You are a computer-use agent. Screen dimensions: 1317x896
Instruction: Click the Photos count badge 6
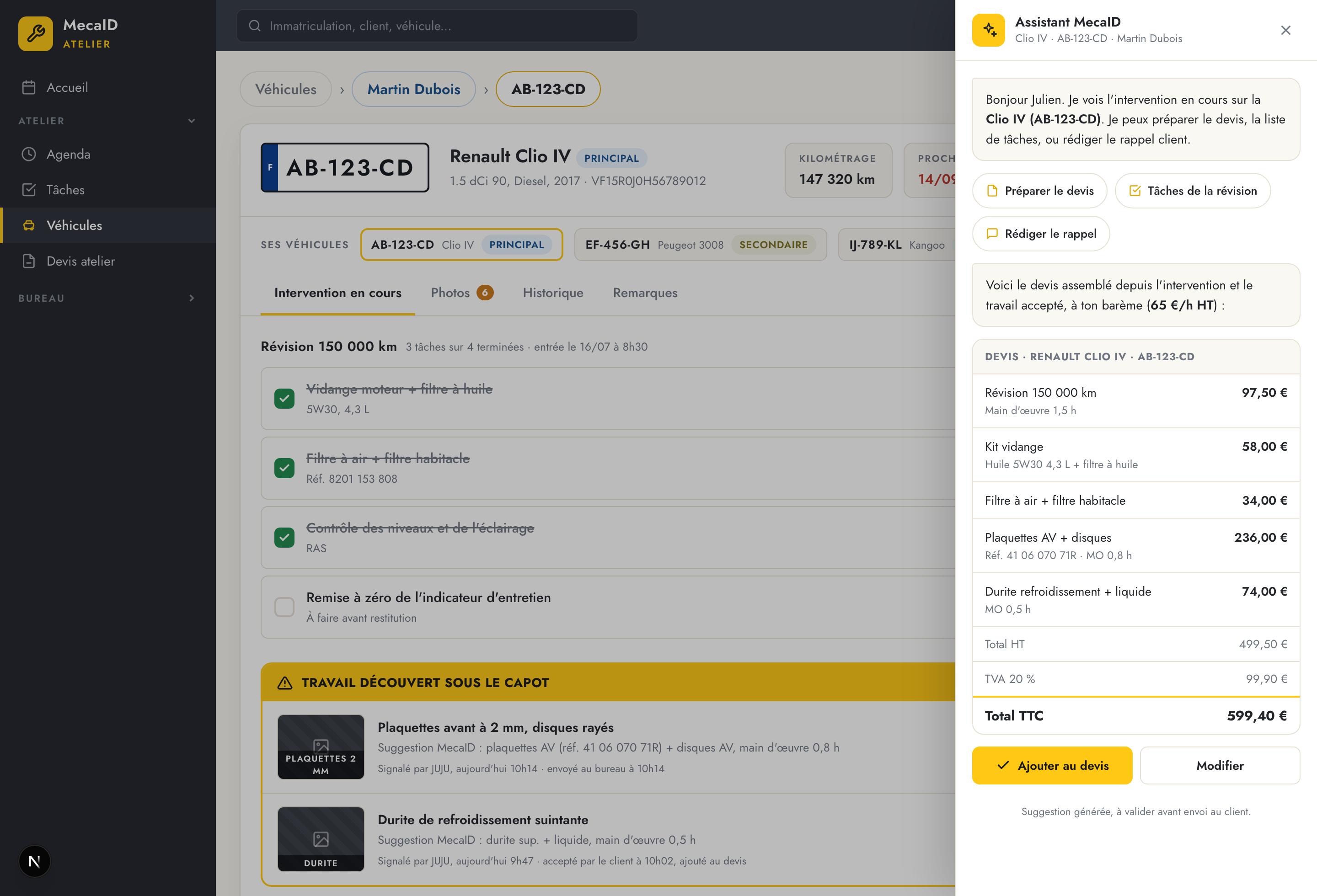point(485,293)
